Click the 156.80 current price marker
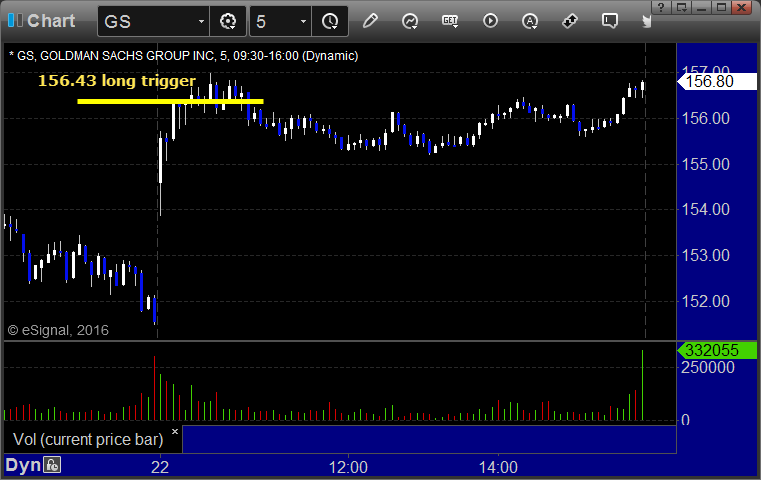 (717, 82)
